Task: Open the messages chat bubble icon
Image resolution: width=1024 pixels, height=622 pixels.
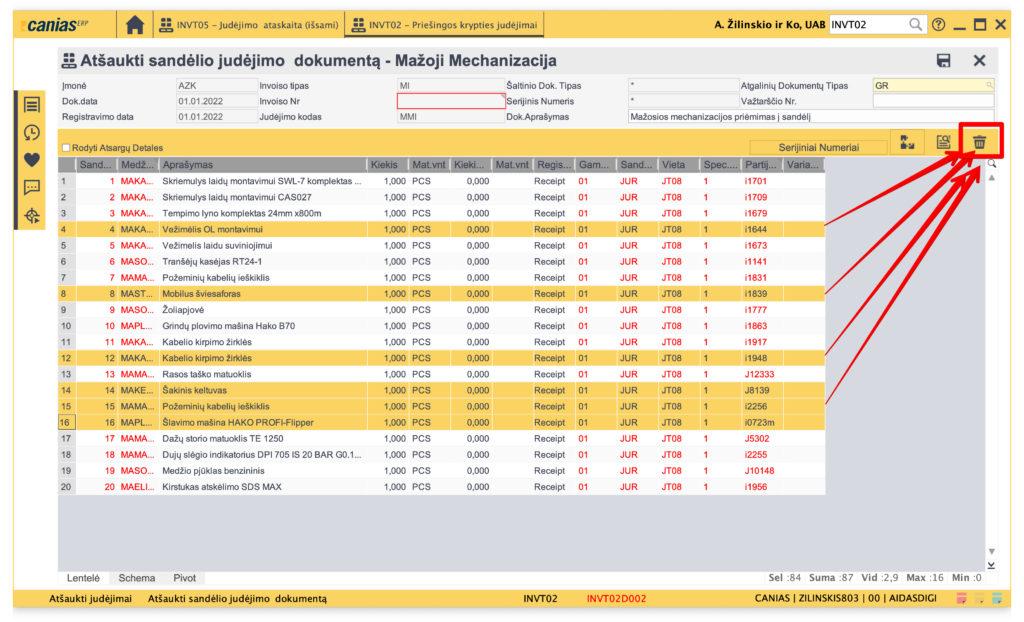Action: [32, 188]
